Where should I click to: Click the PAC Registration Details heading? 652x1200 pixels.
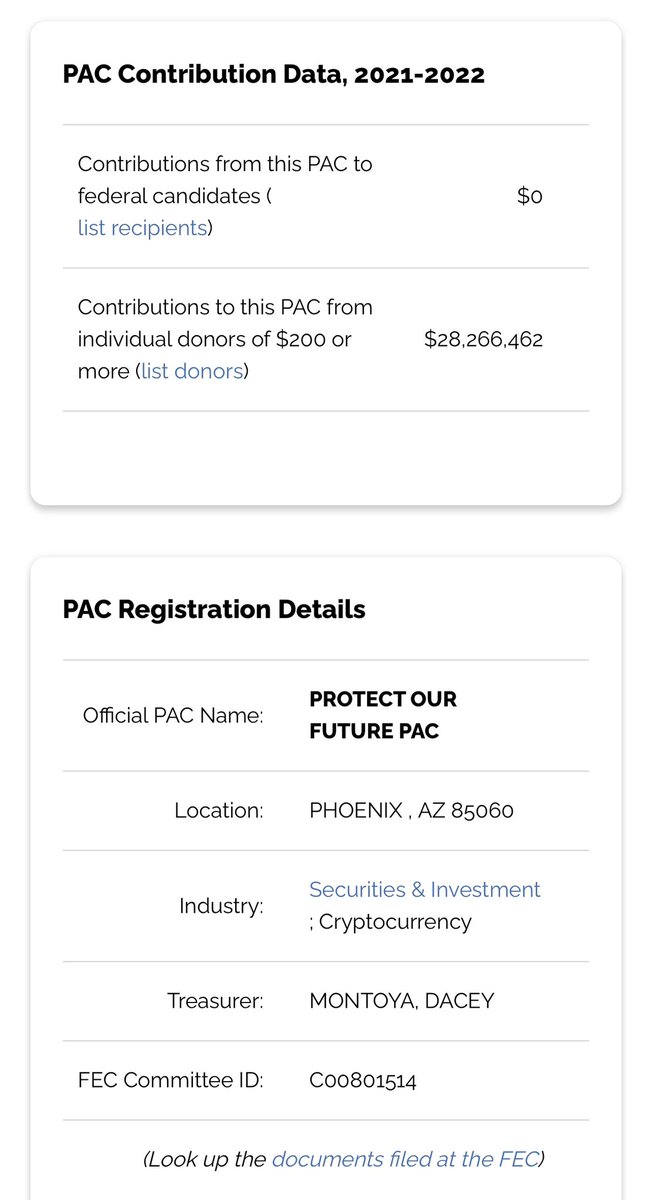click(x=214, y=610)
